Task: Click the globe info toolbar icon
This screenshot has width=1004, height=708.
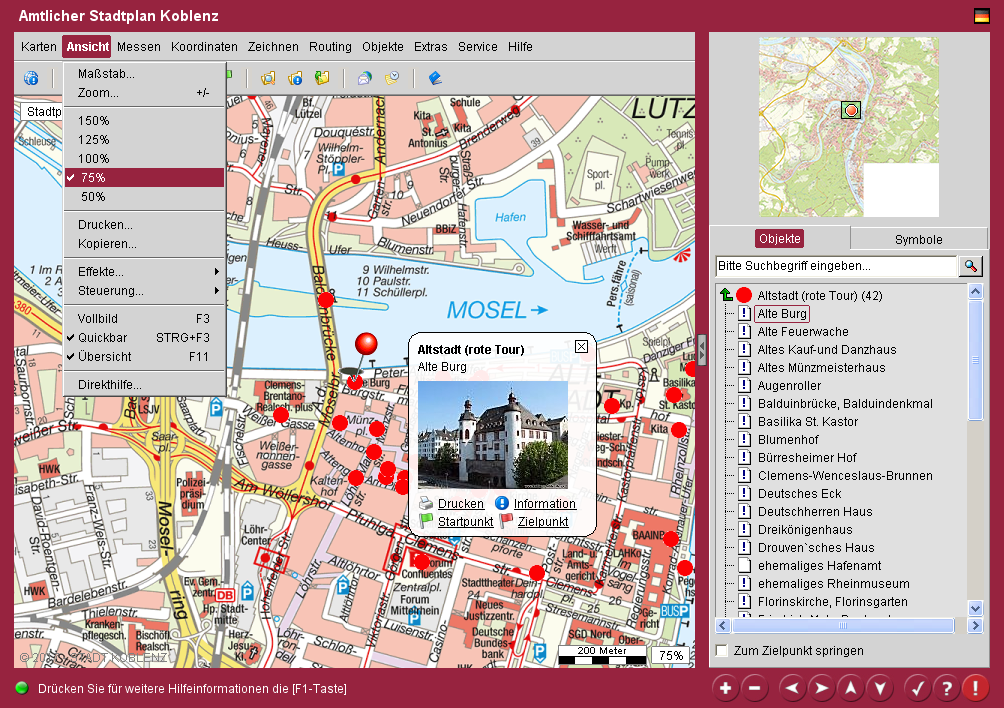Action: coord(31,78)
